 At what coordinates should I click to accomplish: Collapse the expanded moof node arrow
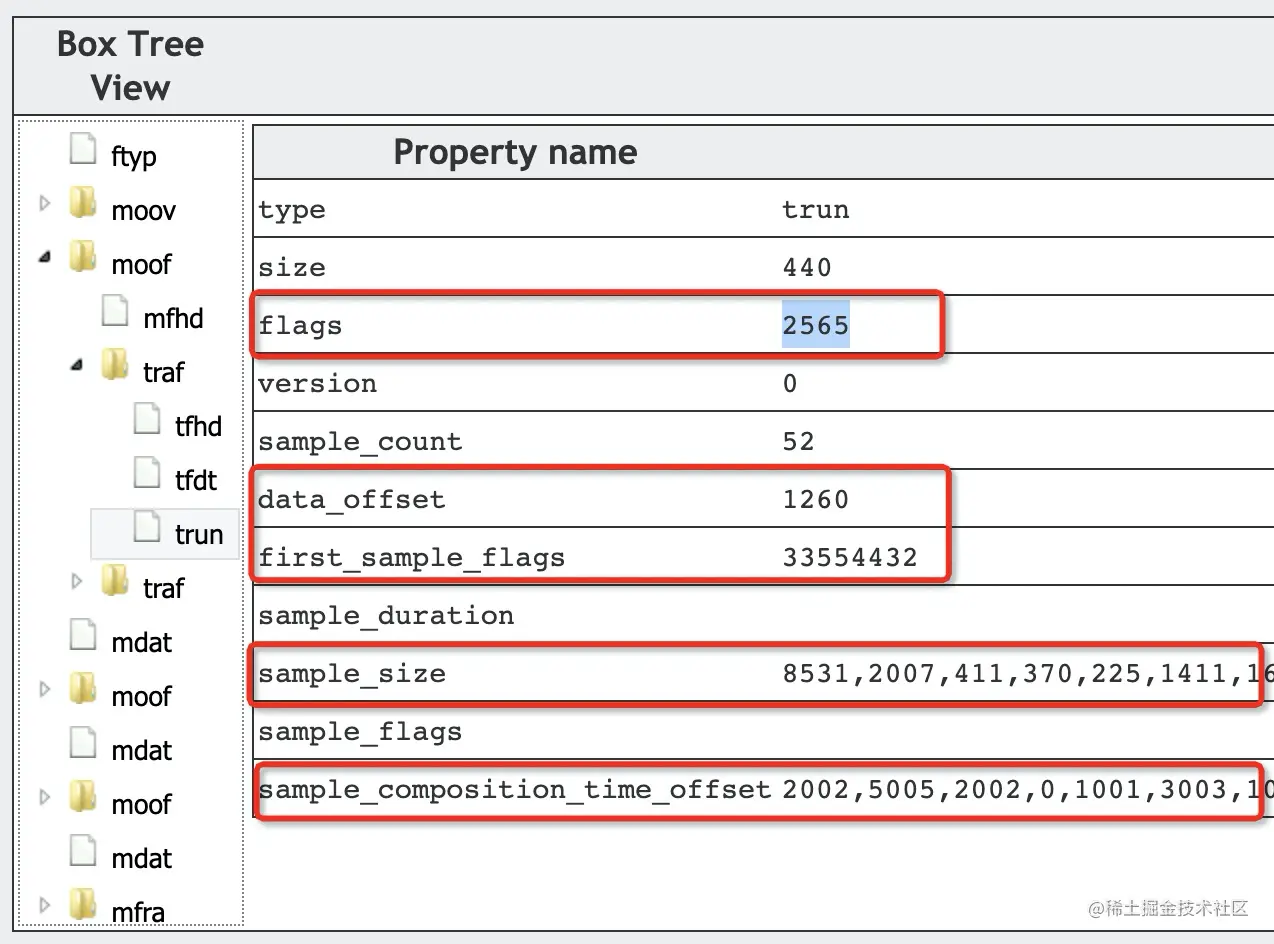(x=45, y=258)
